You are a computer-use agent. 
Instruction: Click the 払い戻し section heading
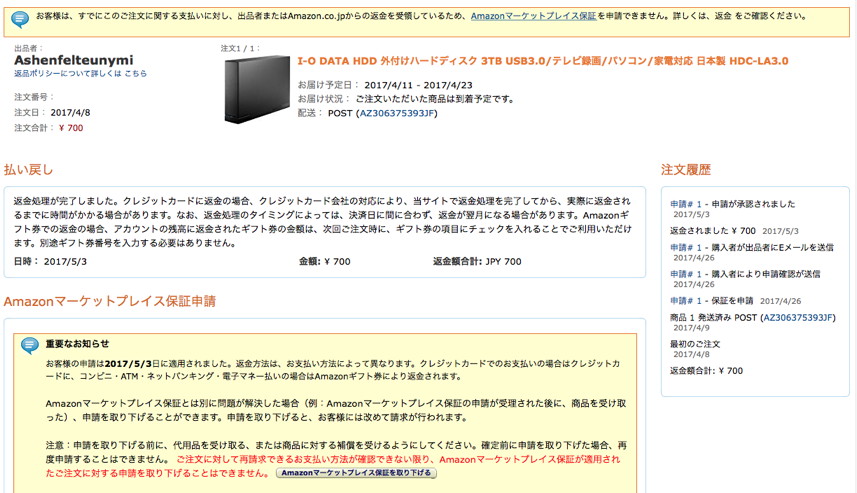28,169
